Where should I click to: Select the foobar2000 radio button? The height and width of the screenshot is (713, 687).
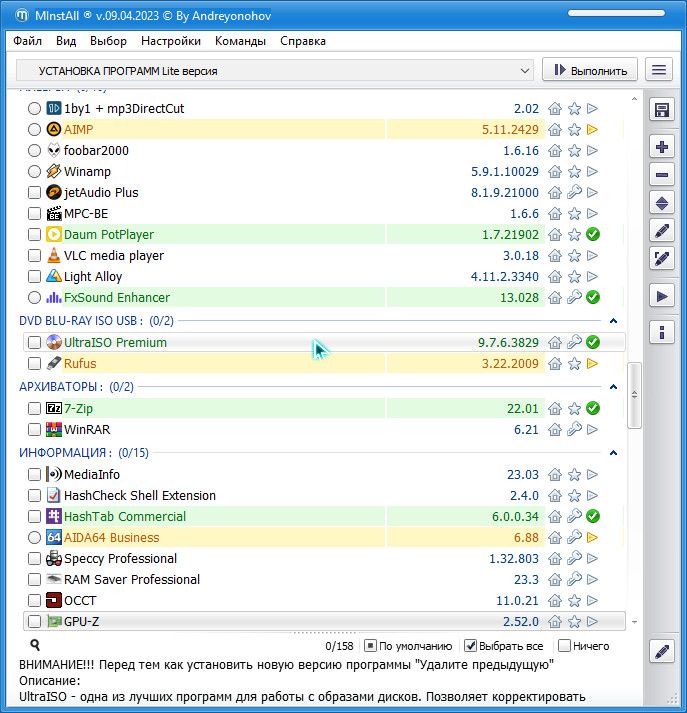coord(35,151)
